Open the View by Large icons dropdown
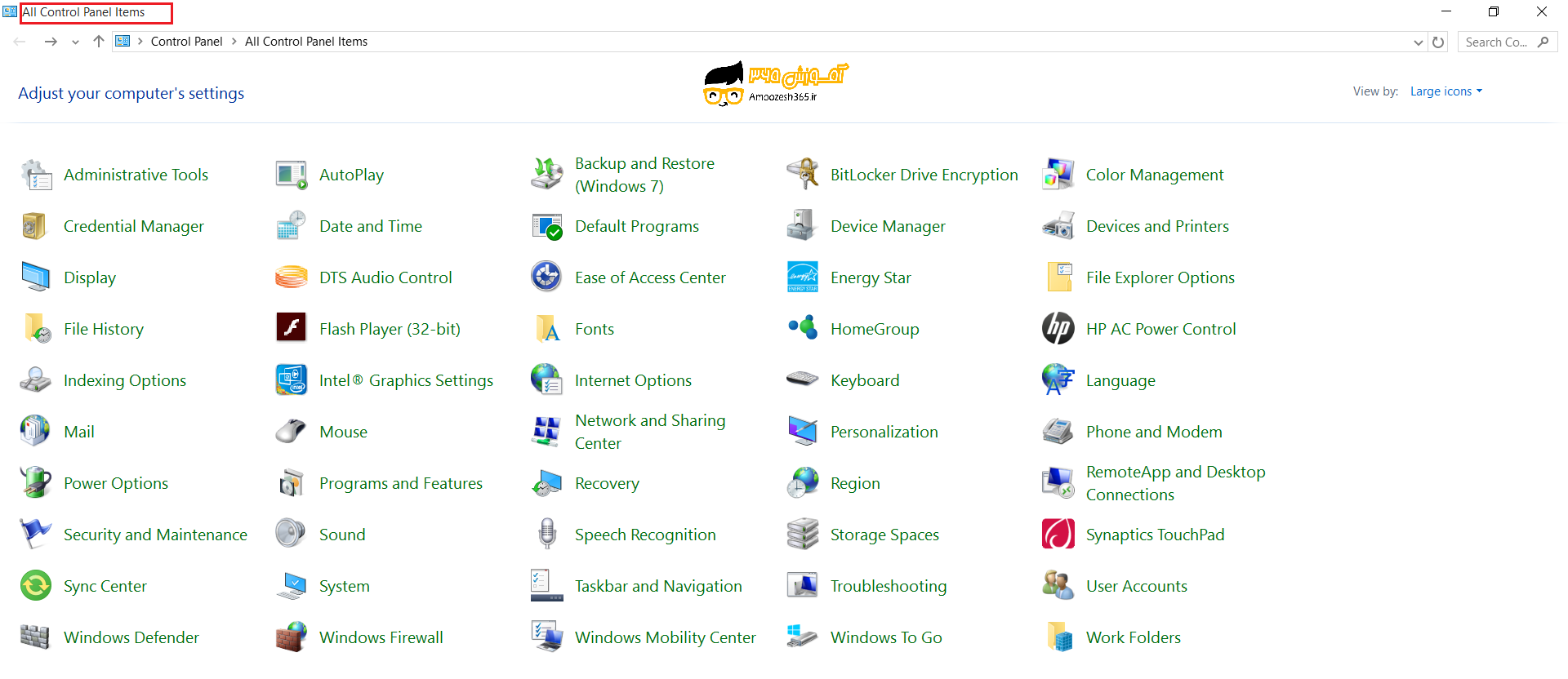 pyautogui.click(x=1445, y=91)
